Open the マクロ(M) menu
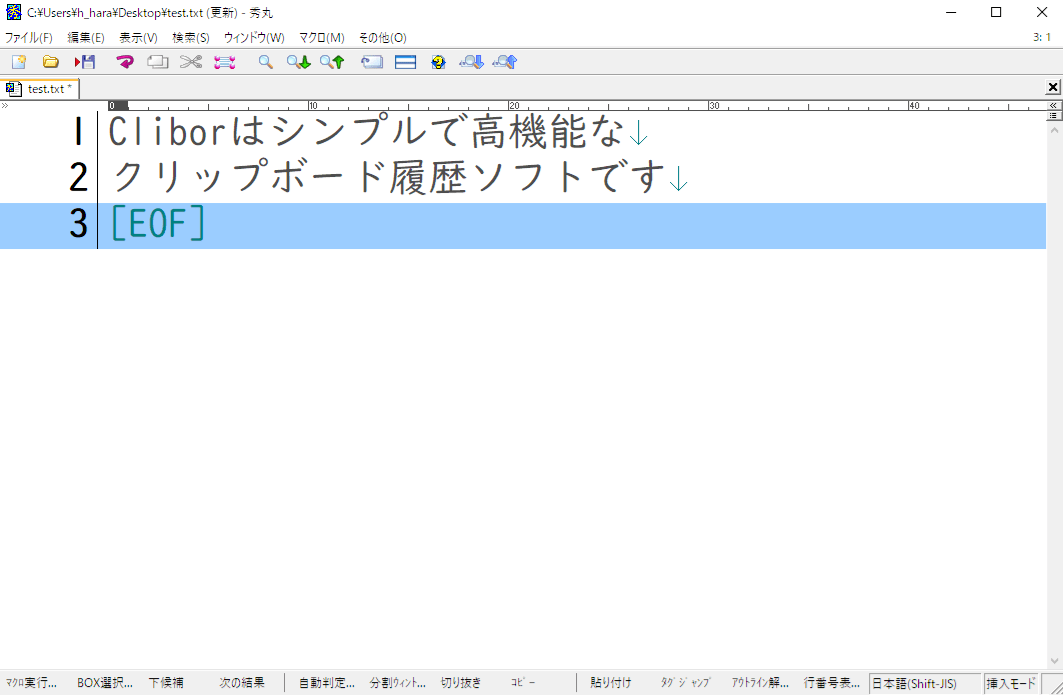 (x=322, y=38)
